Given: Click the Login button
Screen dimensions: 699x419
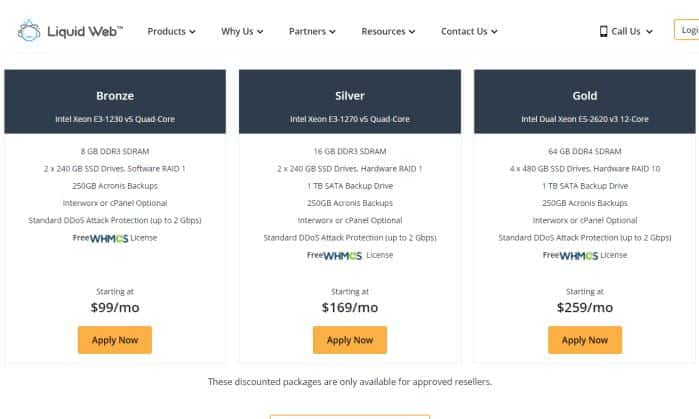Looking at the screenshot, I should (687, 30).
